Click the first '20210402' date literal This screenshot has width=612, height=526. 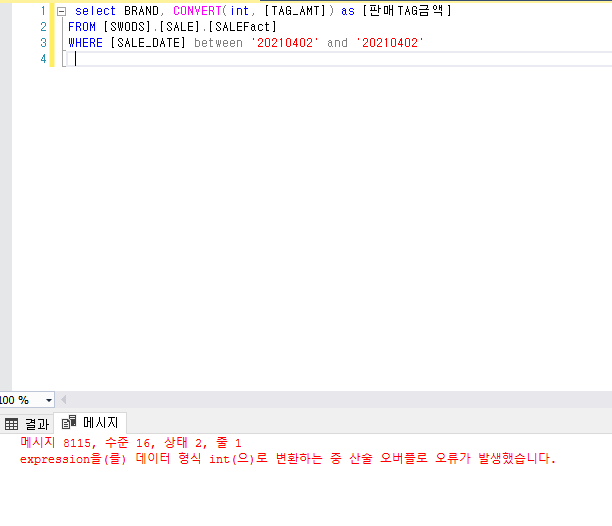pos(285,43)
